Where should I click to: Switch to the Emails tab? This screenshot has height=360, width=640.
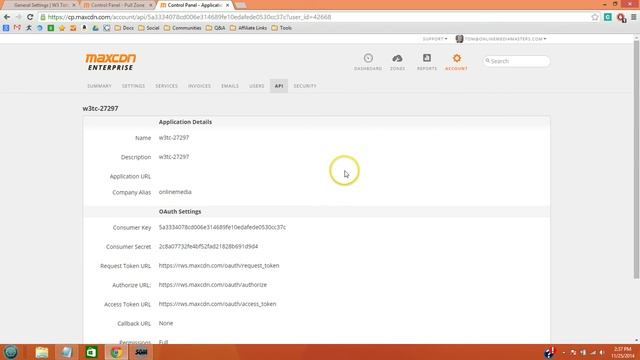click(230, 86)
